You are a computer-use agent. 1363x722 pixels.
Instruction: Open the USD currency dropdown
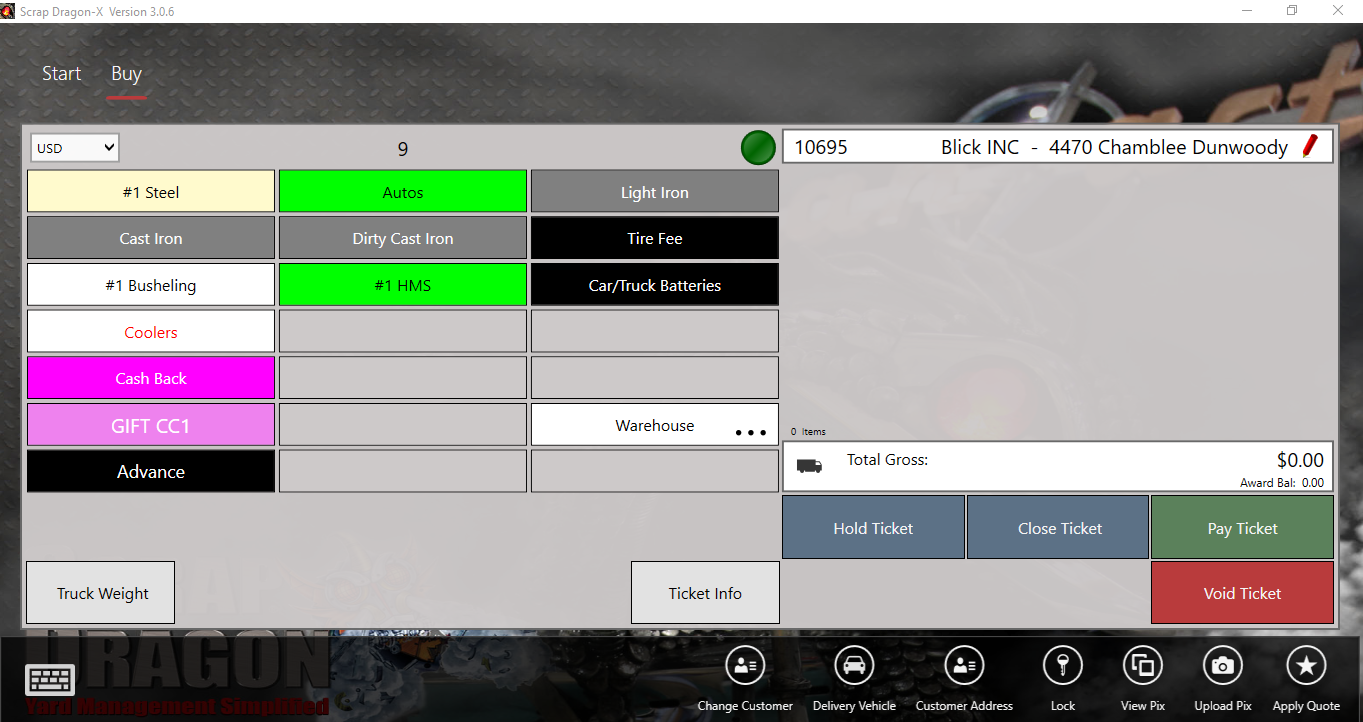74,147
